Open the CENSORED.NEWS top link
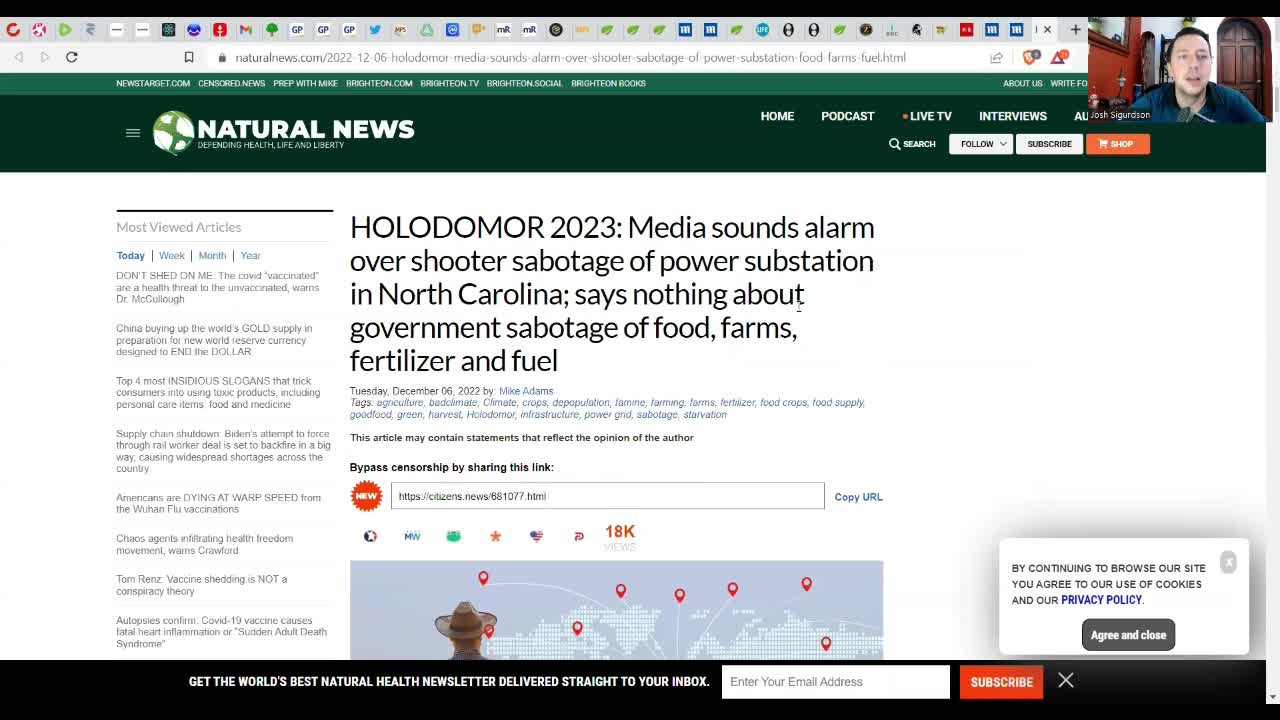This screenshot has height=720, width=1280. (x=231, y=83)
